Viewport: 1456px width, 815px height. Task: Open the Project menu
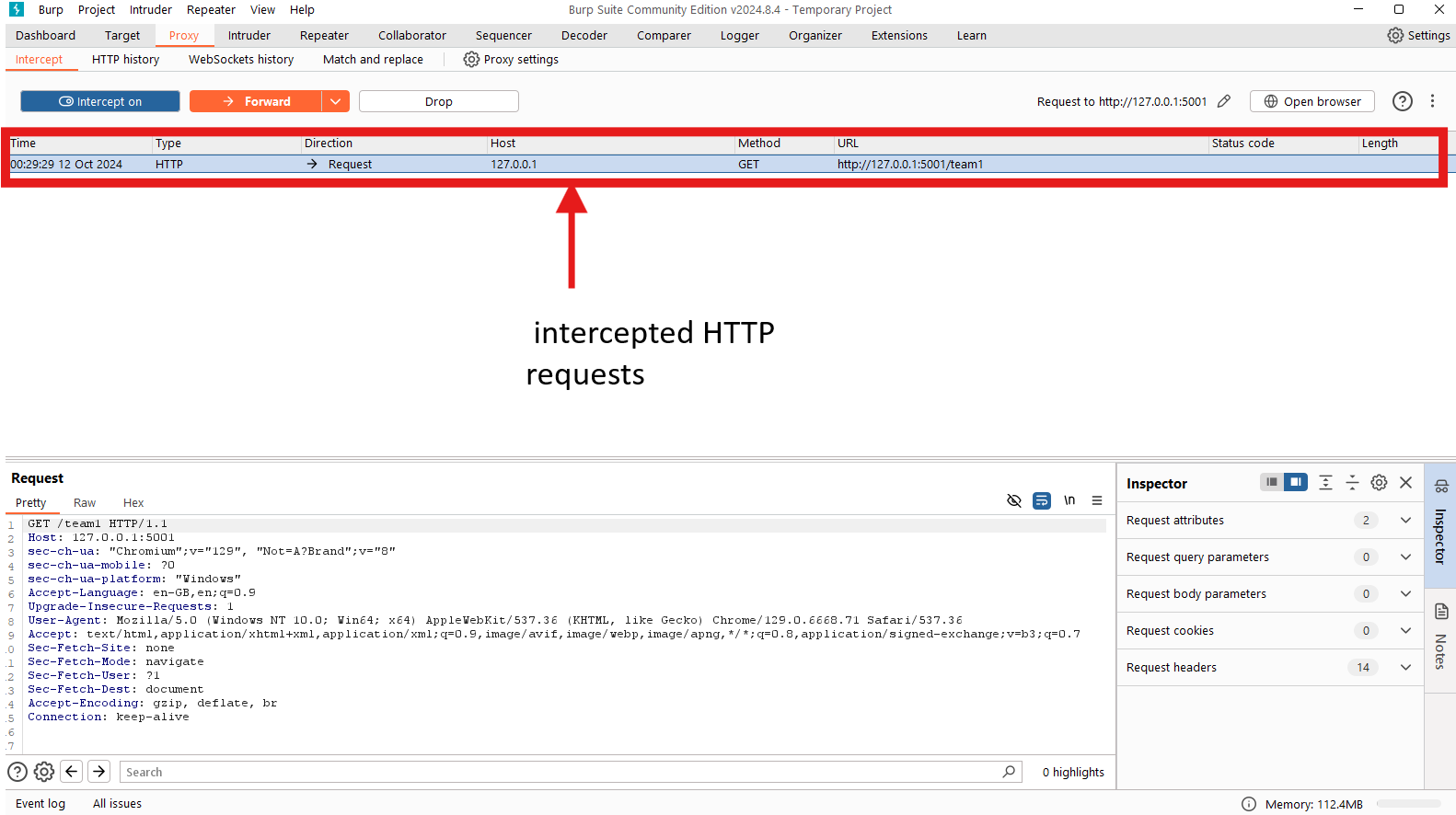[97, 9]
